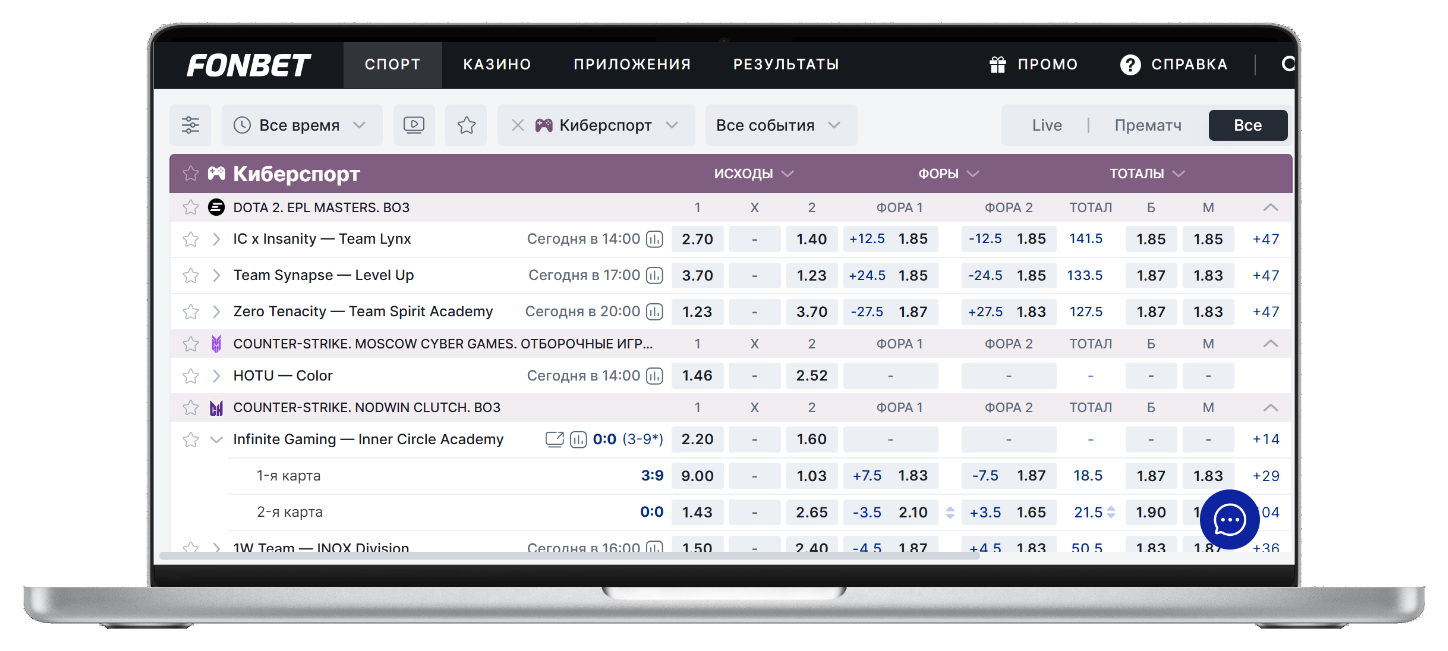Open the Все события events dropdown
The image size is (1448, 651).
(x=781, y=125)
